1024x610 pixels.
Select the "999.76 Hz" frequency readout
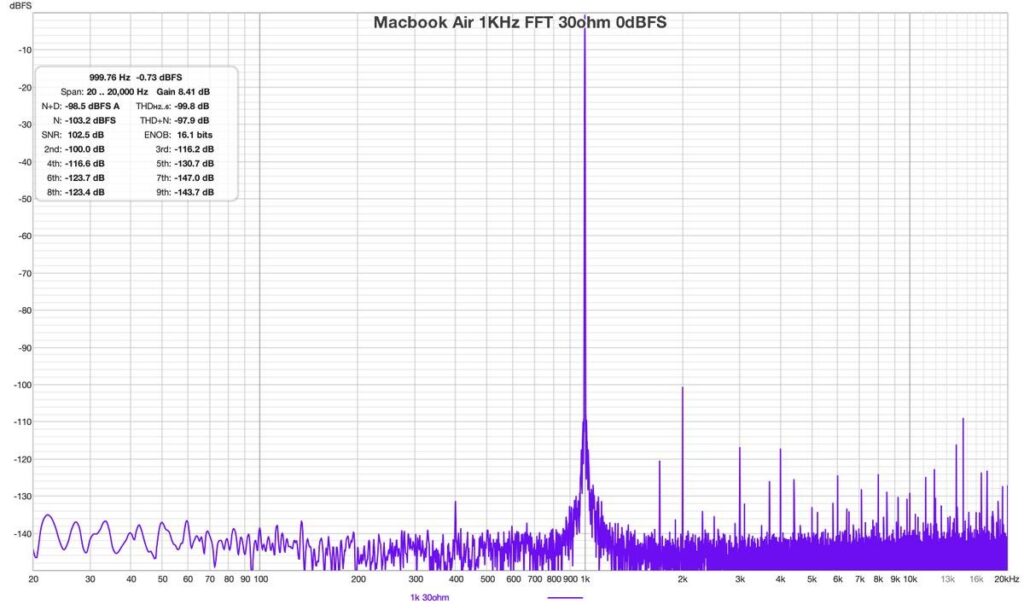110,77
